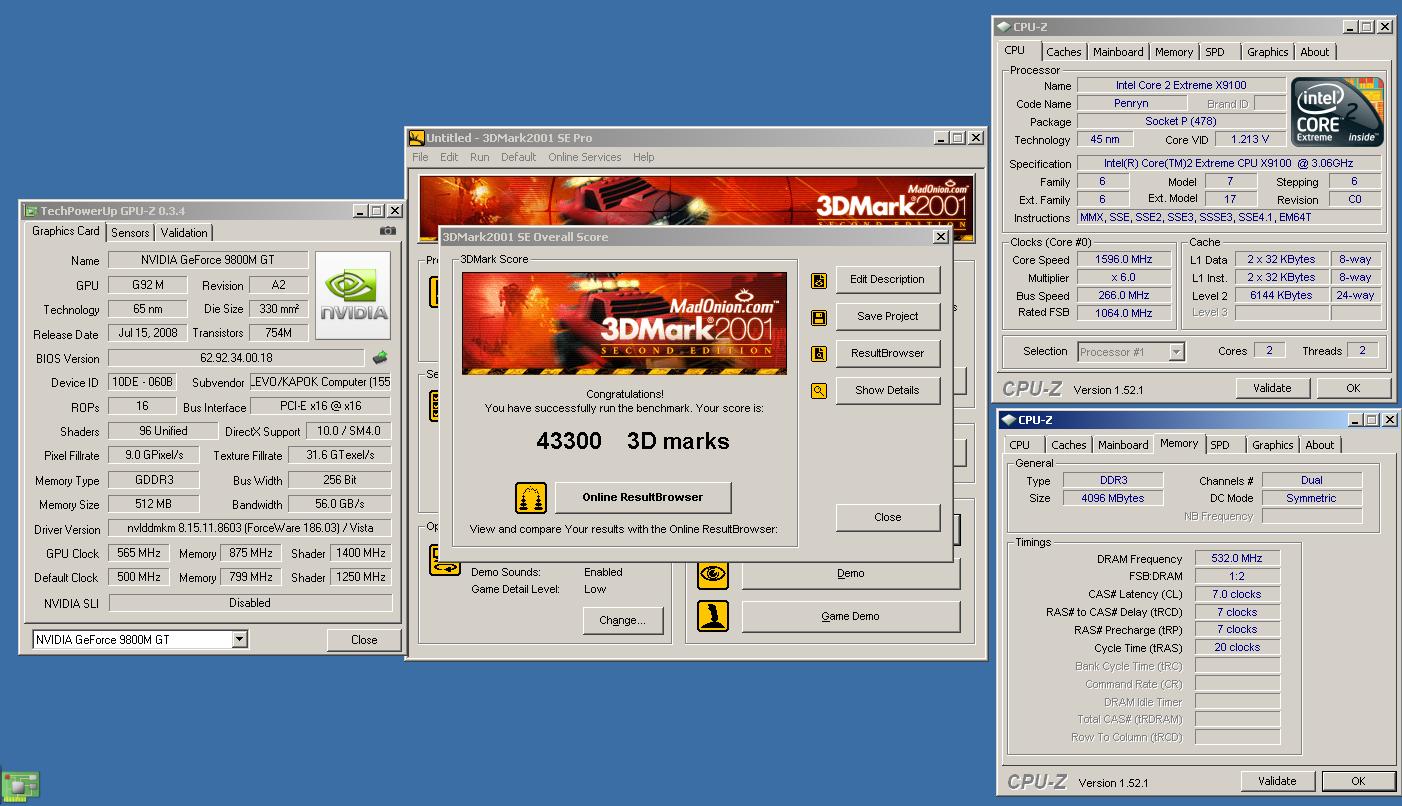Click the GPU Clock value 565 MHz
Screen dimensions: 1402x806
(x=138, y=553)
